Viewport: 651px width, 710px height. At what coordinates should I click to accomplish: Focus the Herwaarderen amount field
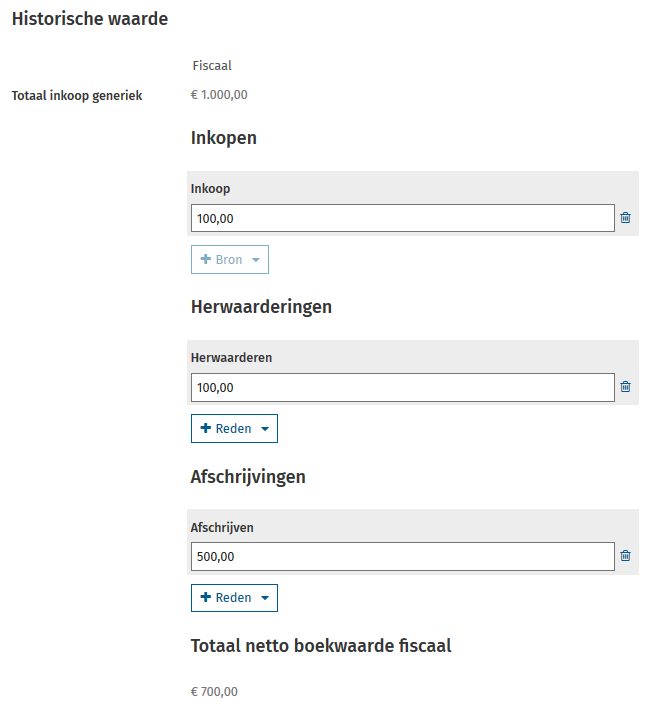click(x=402, y=387)
